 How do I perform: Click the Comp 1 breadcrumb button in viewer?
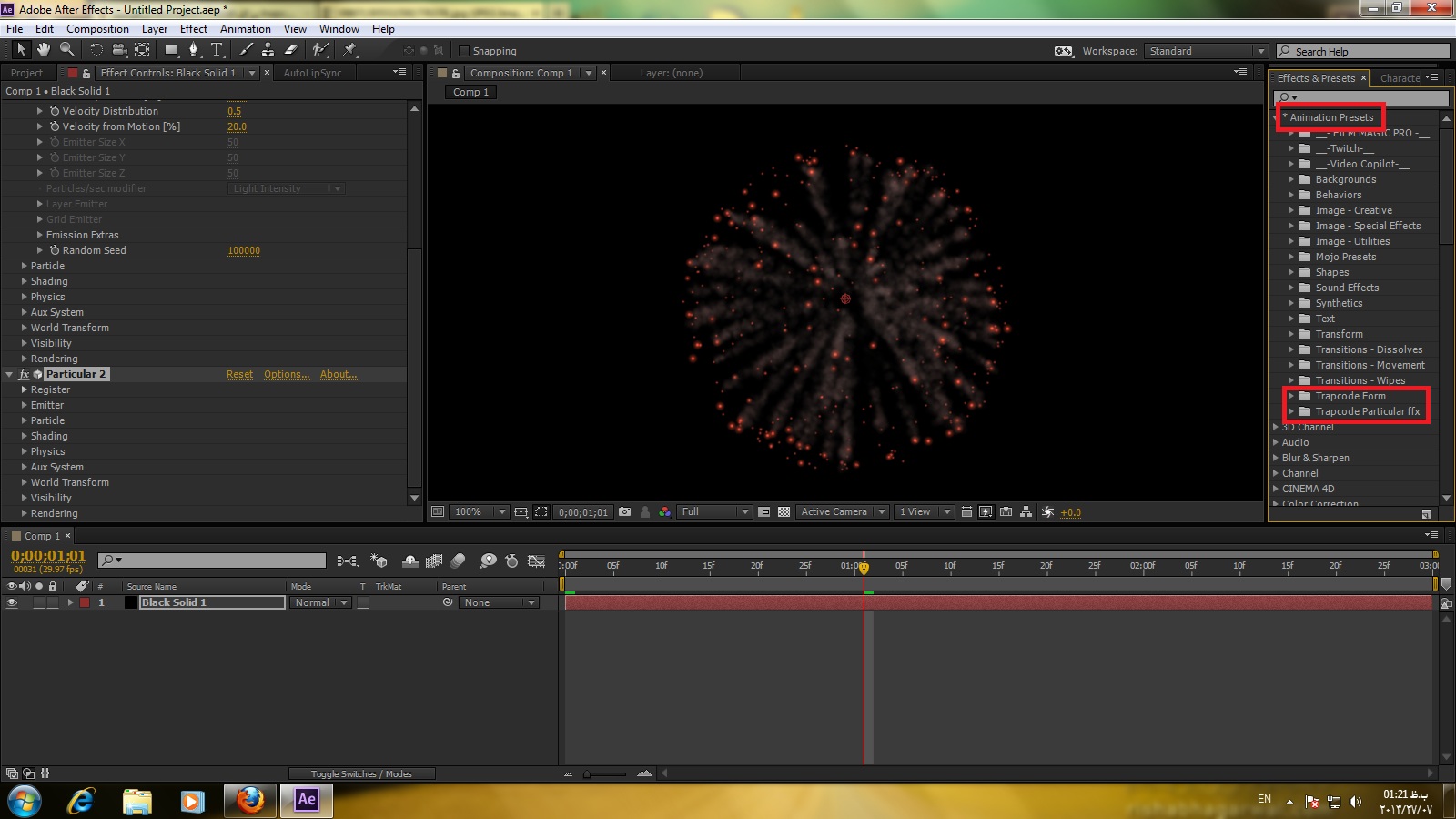point(470,92)
